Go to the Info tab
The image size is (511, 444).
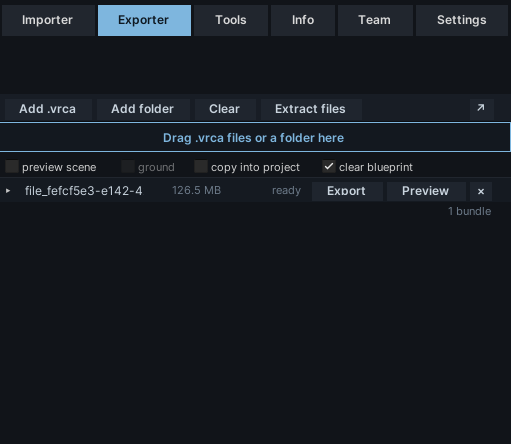click(303, 20)
